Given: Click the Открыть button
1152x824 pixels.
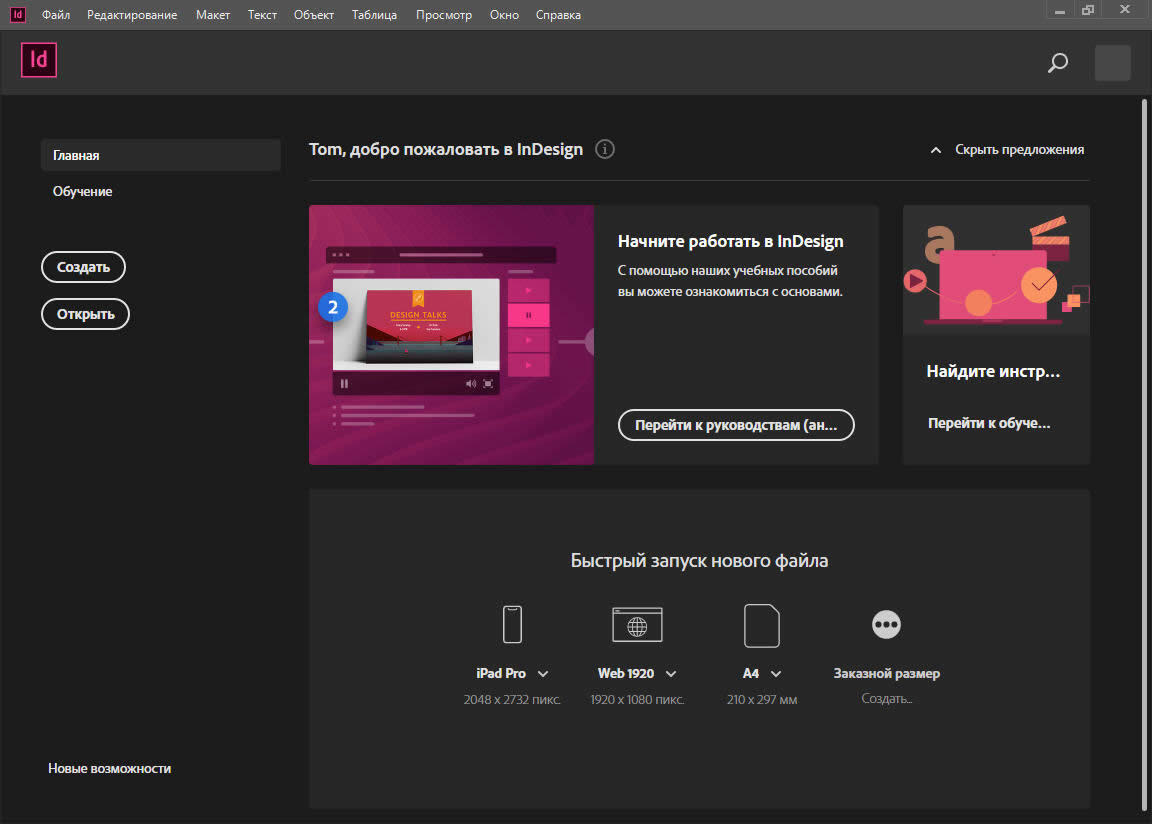Looking at the screenshot, I should [85, 314].
